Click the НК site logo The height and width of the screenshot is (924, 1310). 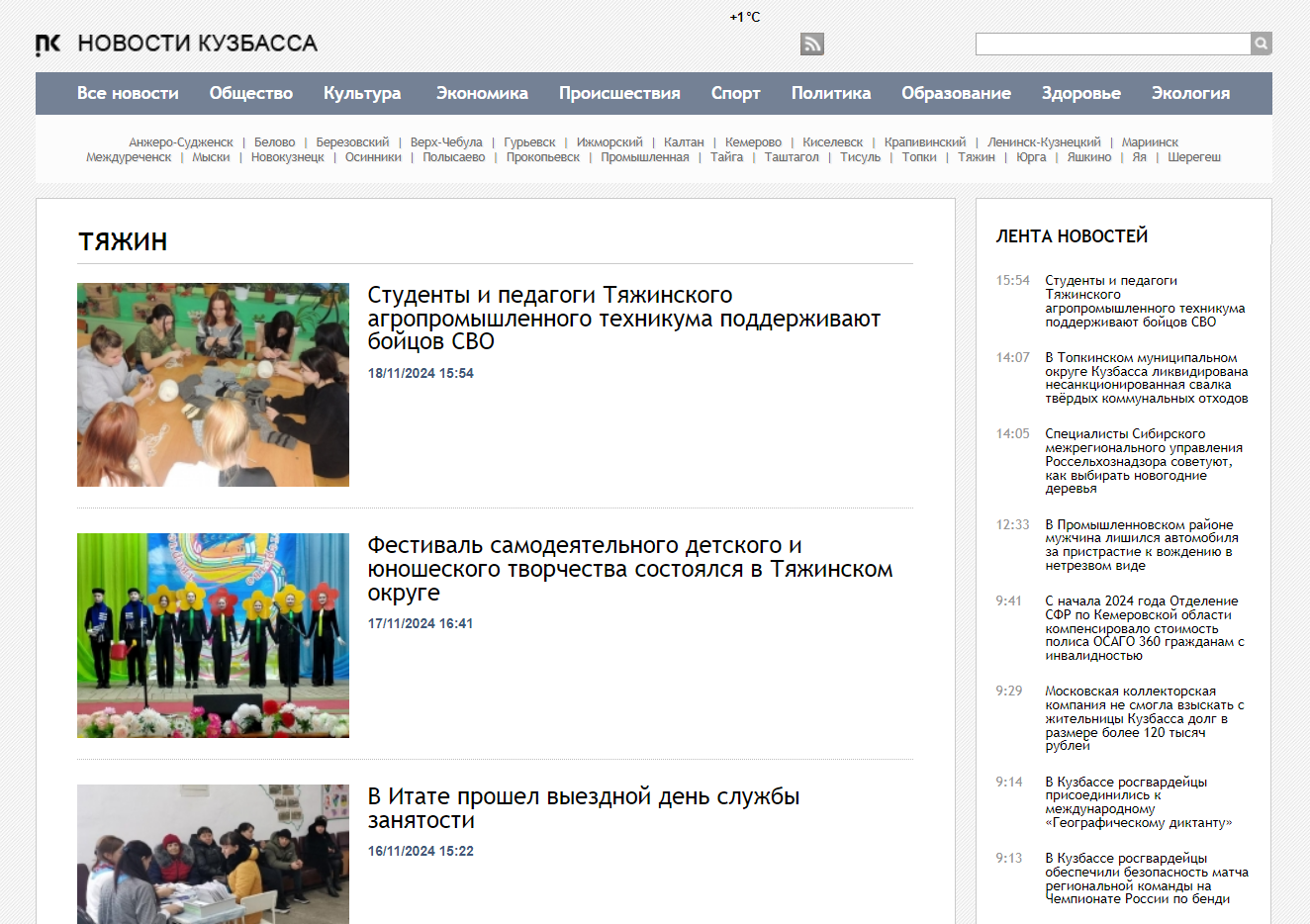48,45
